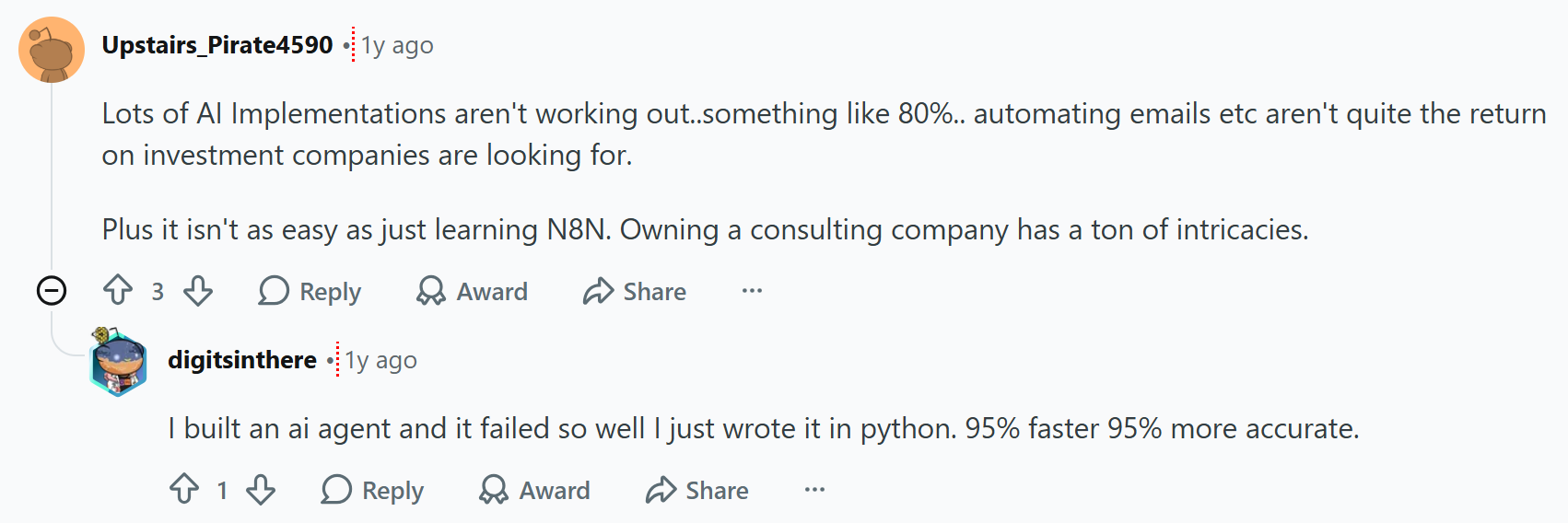Screen dimensions: 1568x523
Task: Give an Award to digitsinthere's comment
Action: click(534, 490)
